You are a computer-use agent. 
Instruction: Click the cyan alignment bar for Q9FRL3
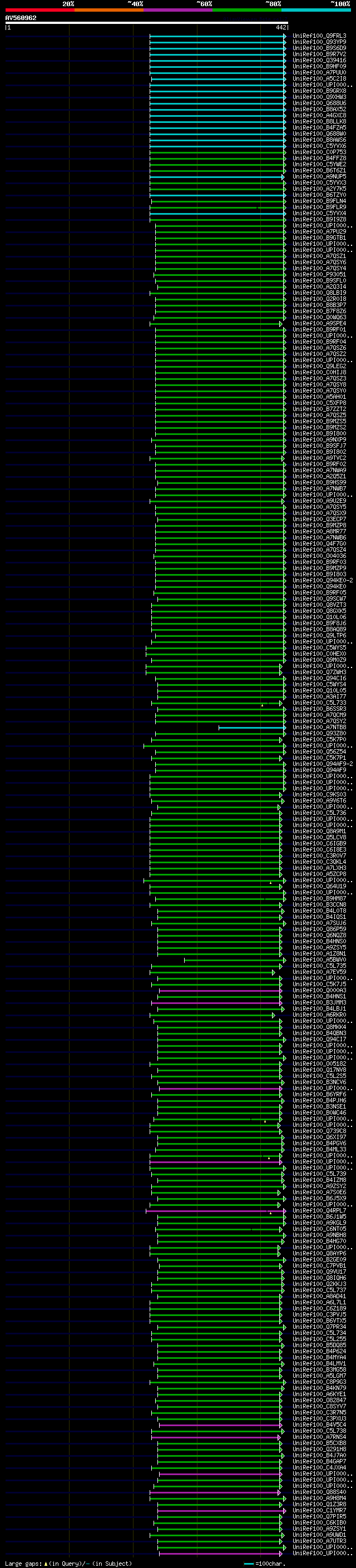218,36
